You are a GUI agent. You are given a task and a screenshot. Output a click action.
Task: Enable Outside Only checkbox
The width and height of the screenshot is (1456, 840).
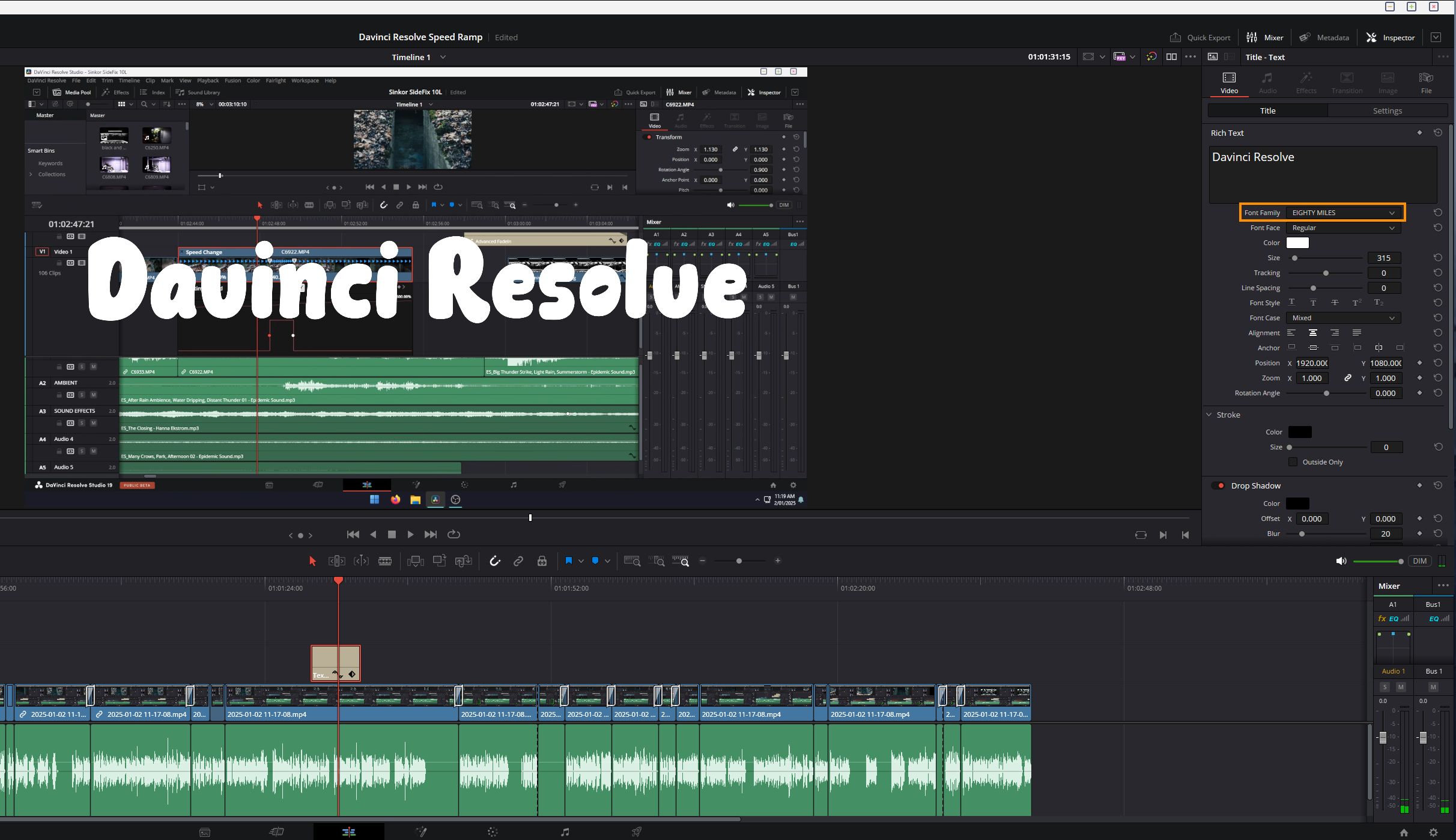click(1293, 462)
